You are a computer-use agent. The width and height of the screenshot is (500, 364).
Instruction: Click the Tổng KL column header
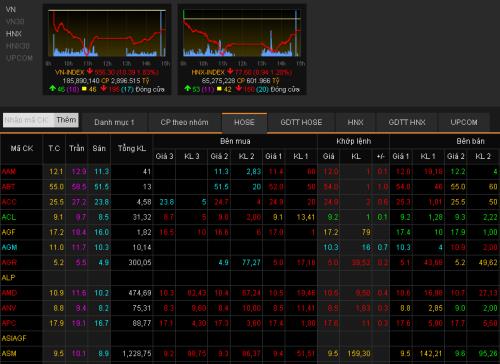pos(132,149)
